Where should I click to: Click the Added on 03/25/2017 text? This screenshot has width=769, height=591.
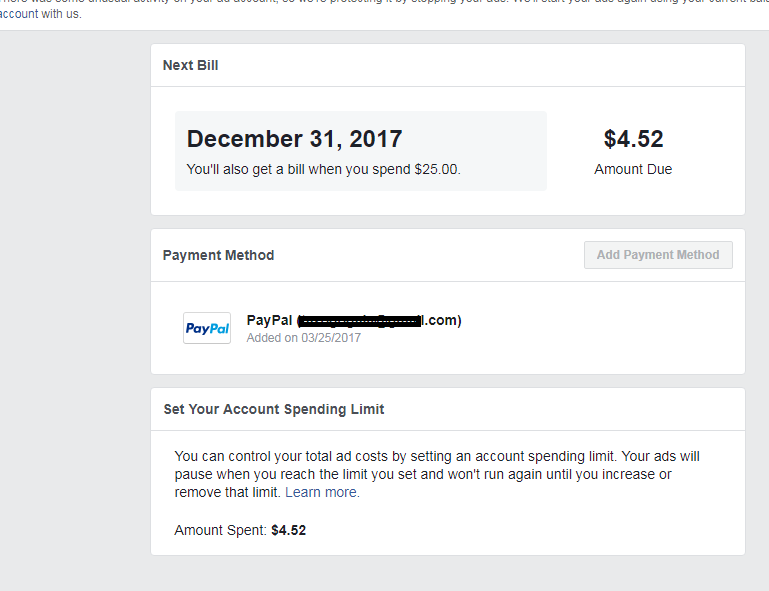[304, 338]
